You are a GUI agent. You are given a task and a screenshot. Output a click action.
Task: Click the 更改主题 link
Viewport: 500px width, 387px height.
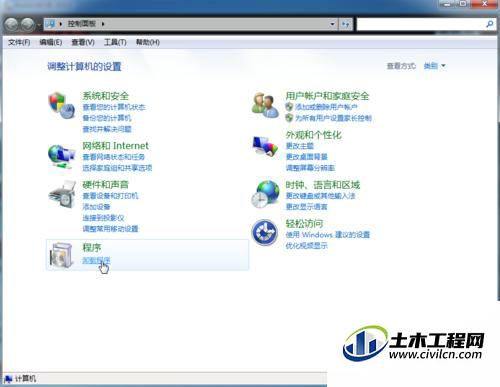click(x=300, y=146)
